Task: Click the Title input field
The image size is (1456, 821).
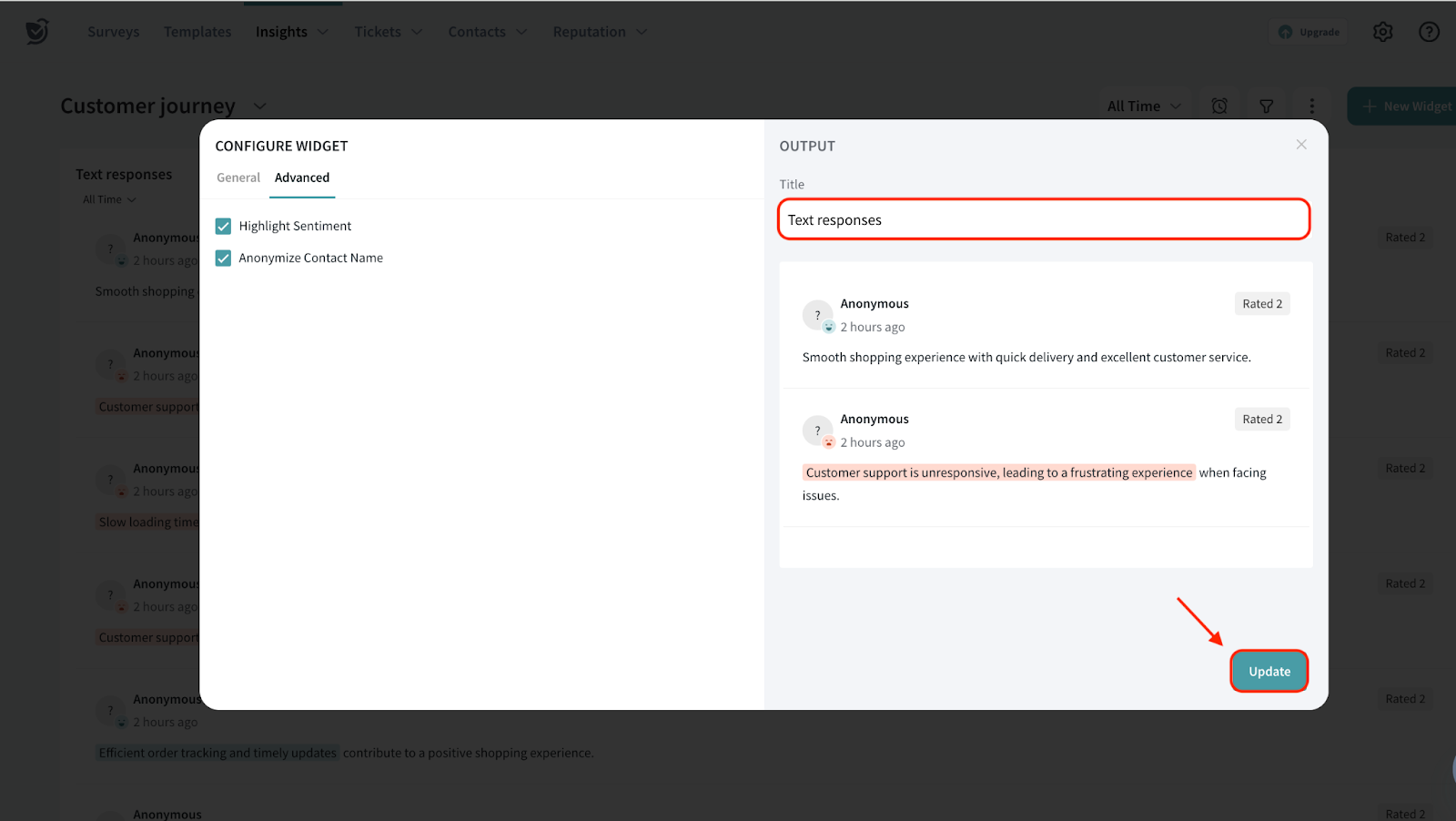Action: click(x=1043, y=220)
